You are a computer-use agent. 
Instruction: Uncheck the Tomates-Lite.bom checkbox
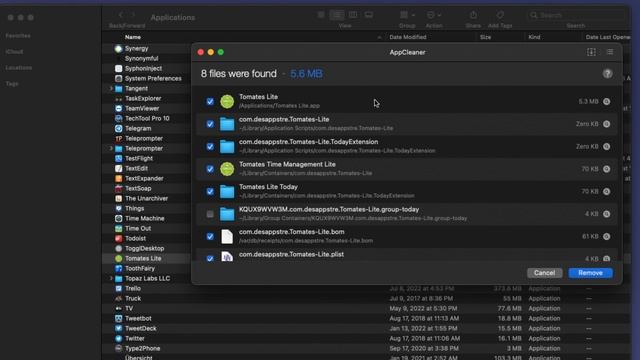pos(210,236)
